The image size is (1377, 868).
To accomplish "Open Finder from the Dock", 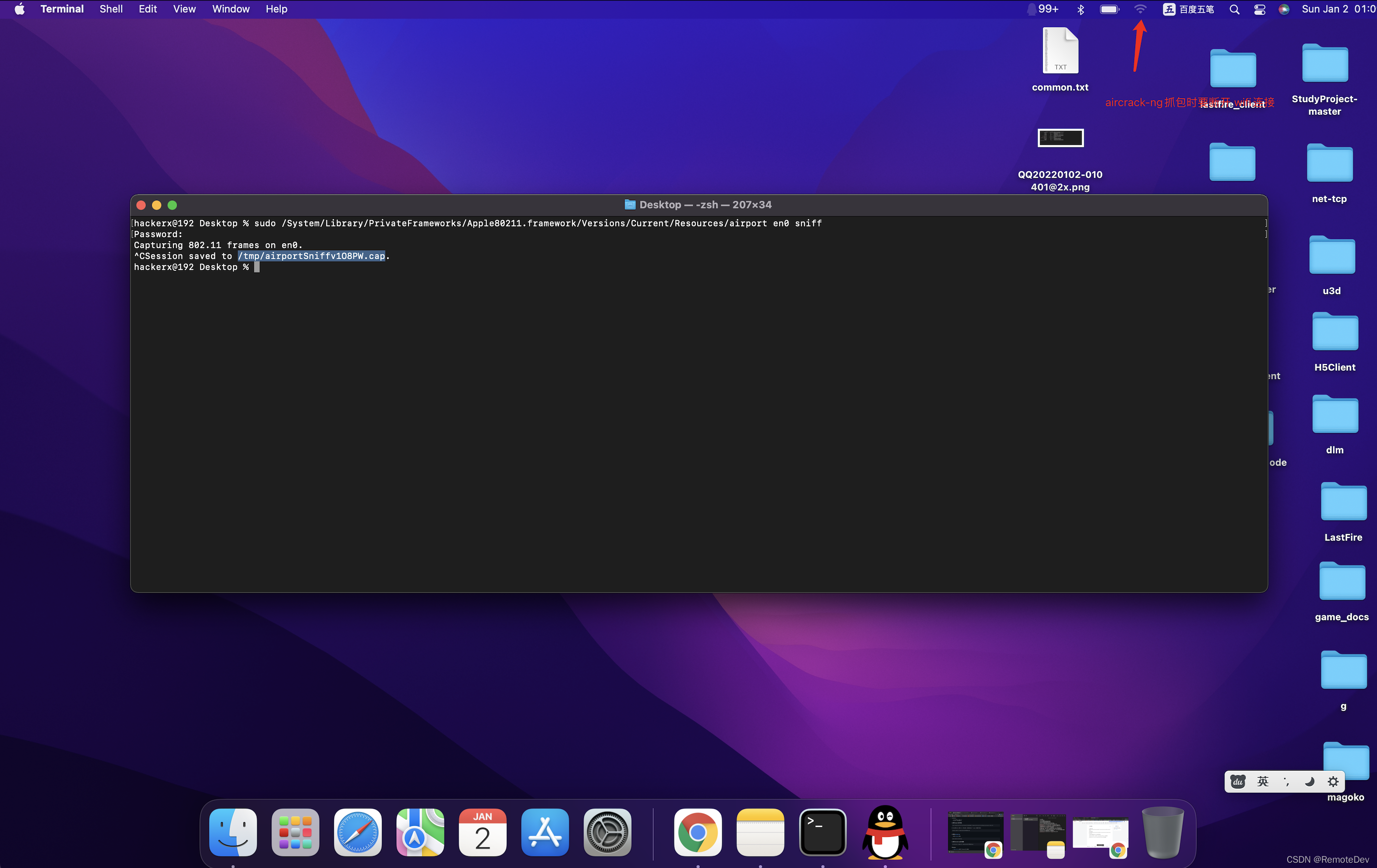I will click(233, 832).
